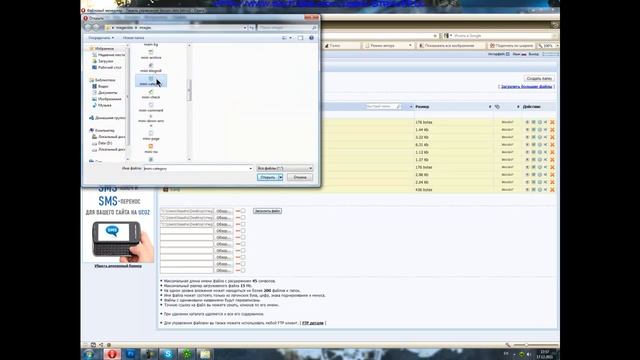Open file dialog help icon
Screen dimensions: 640x360
pyautogui.click(x=311, y=38)
